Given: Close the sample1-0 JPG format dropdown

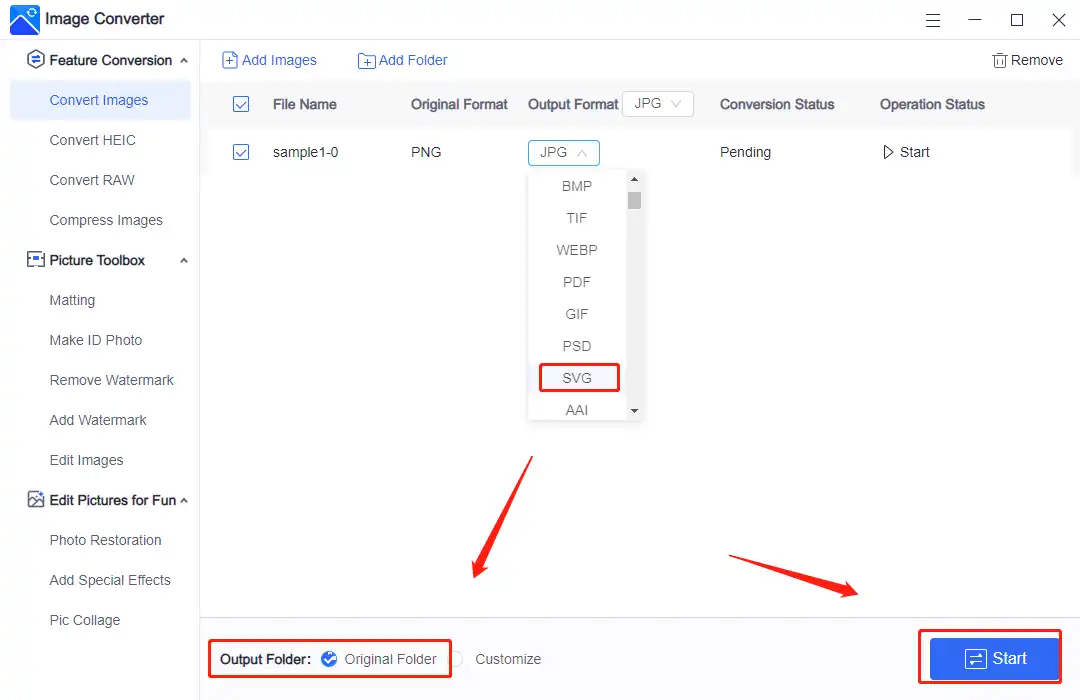Looking at the screenshot, I should pos(563,152).
